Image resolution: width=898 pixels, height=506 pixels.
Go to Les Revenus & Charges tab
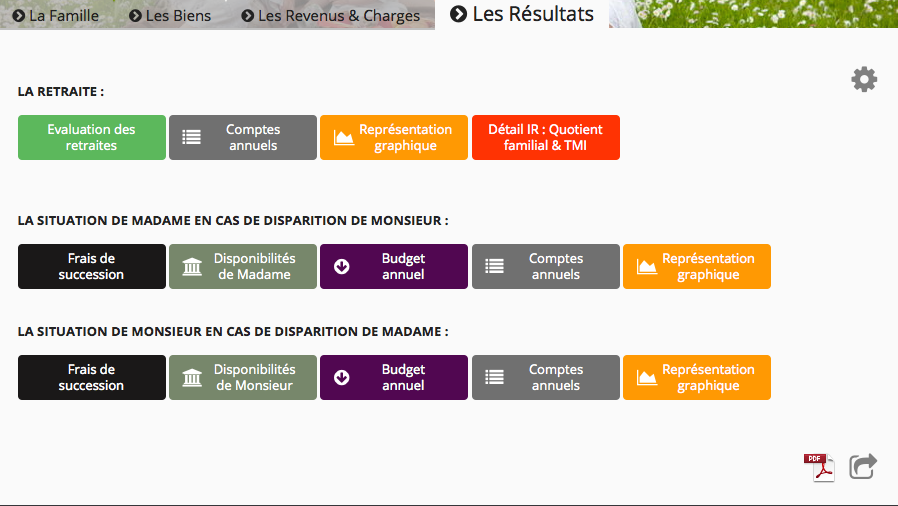coord(330,15)
